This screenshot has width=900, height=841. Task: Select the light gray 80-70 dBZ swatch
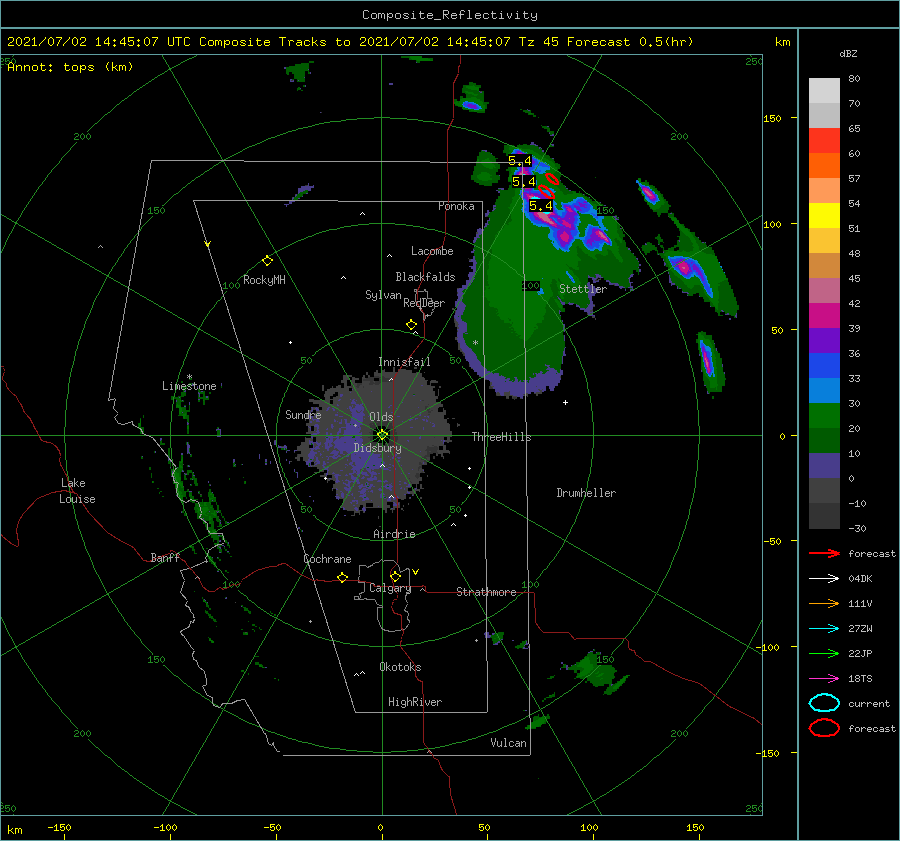pos(824,91)
